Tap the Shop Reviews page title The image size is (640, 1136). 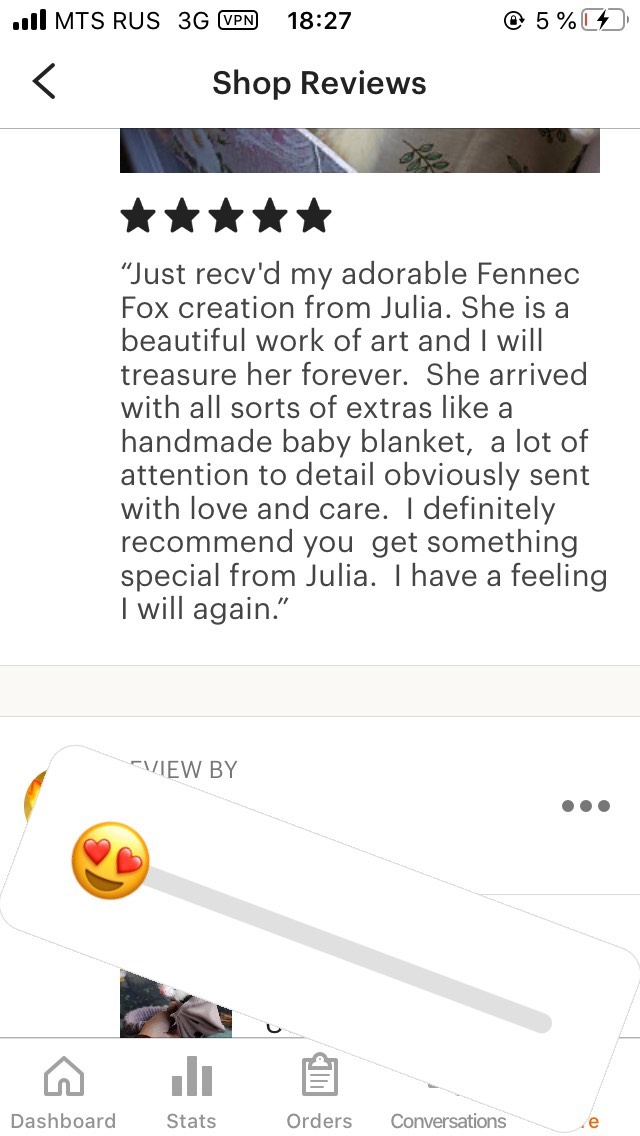319,83
